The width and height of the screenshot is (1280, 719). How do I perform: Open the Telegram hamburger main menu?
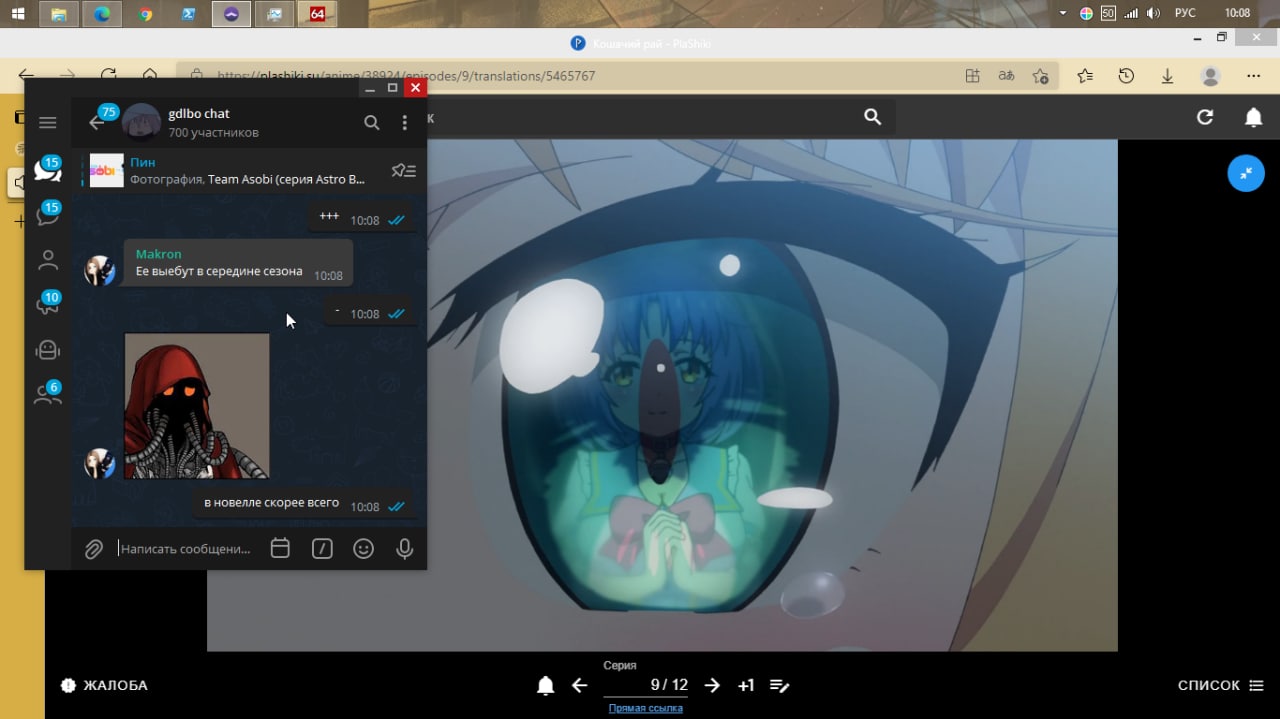point(47,122)
